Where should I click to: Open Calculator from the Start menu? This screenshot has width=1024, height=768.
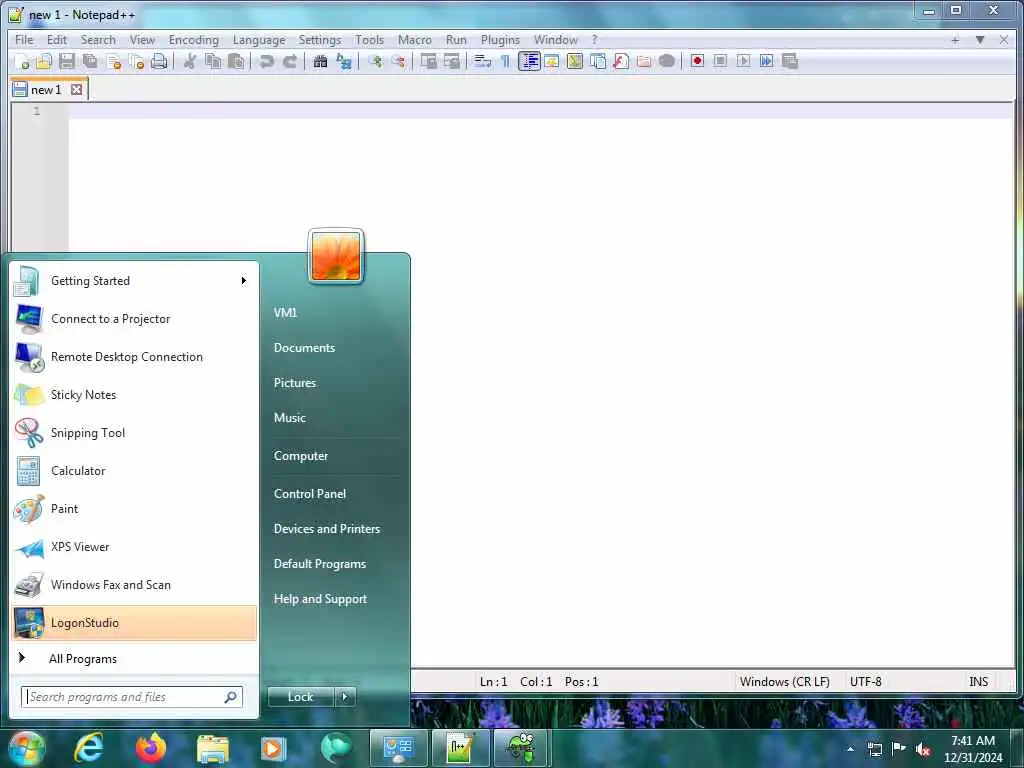pos(134,471)
